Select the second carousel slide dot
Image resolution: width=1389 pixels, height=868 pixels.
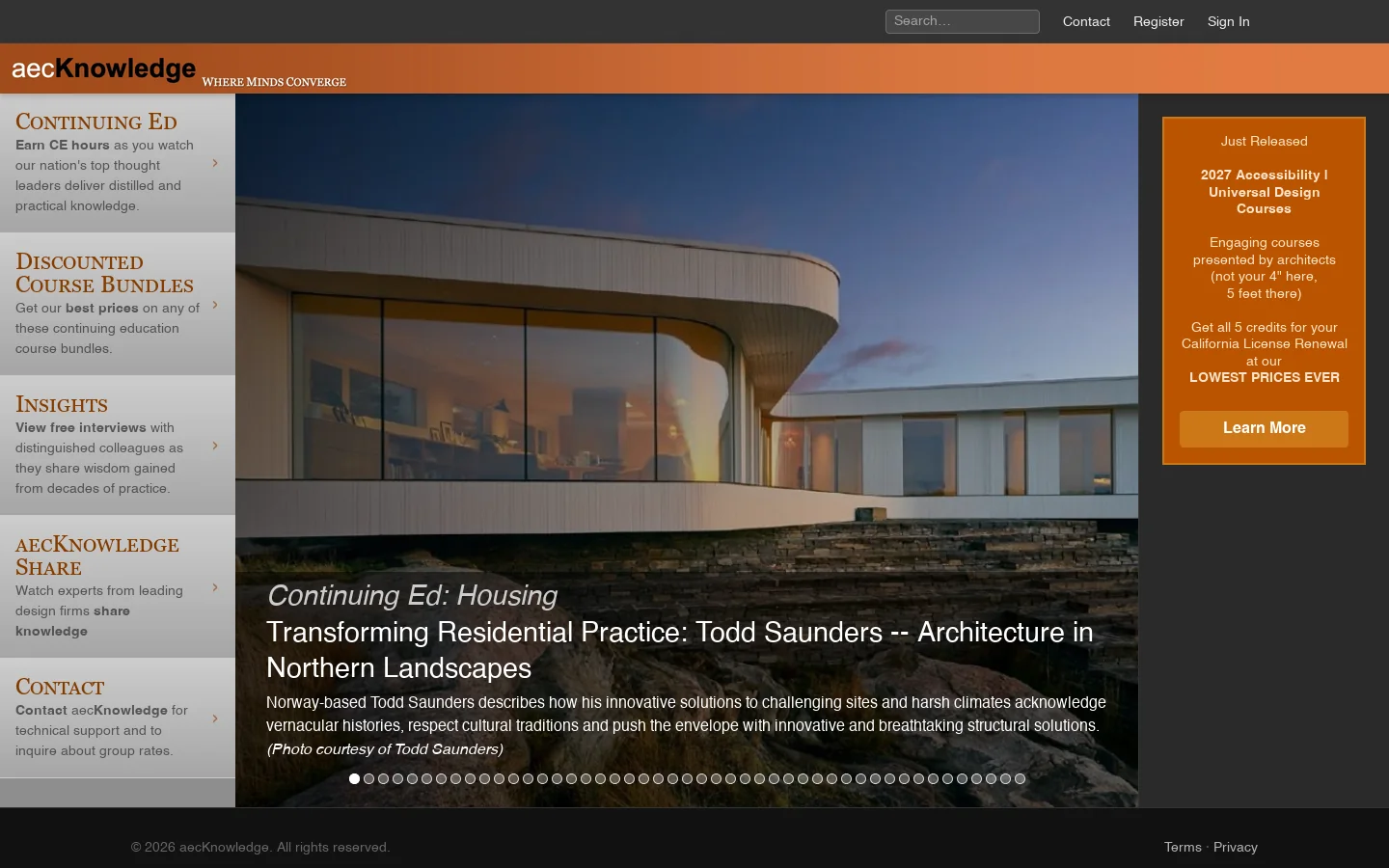click(368, 778)
